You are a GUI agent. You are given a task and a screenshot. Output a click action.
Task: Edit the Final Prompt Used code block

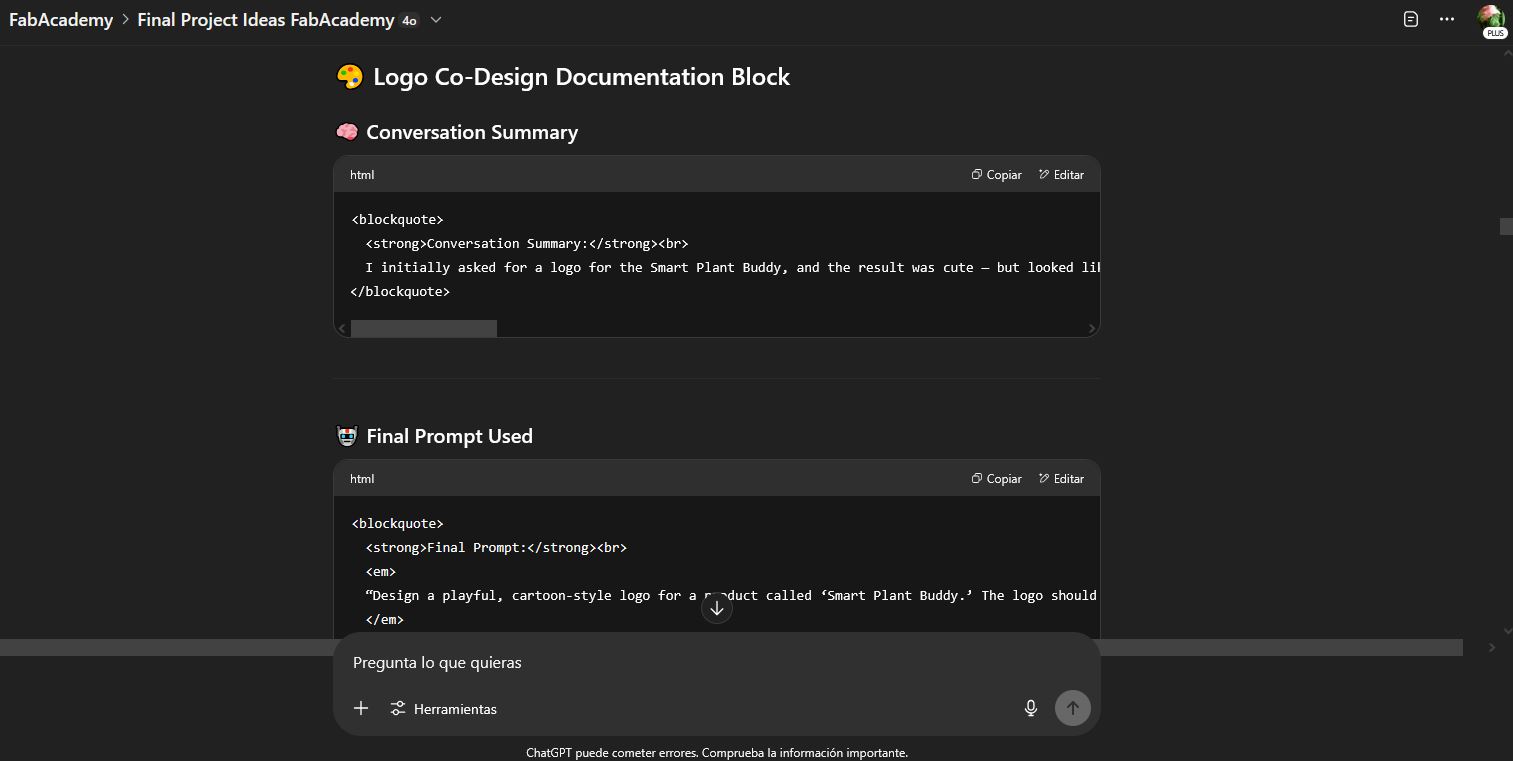(1061, 478)
